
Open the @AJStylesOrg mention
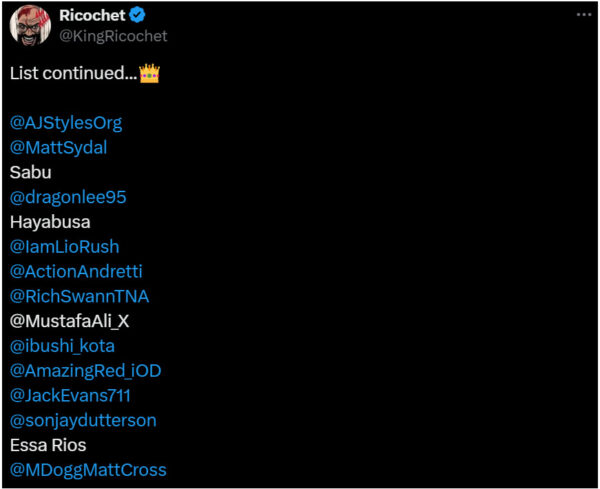[66, 123]
